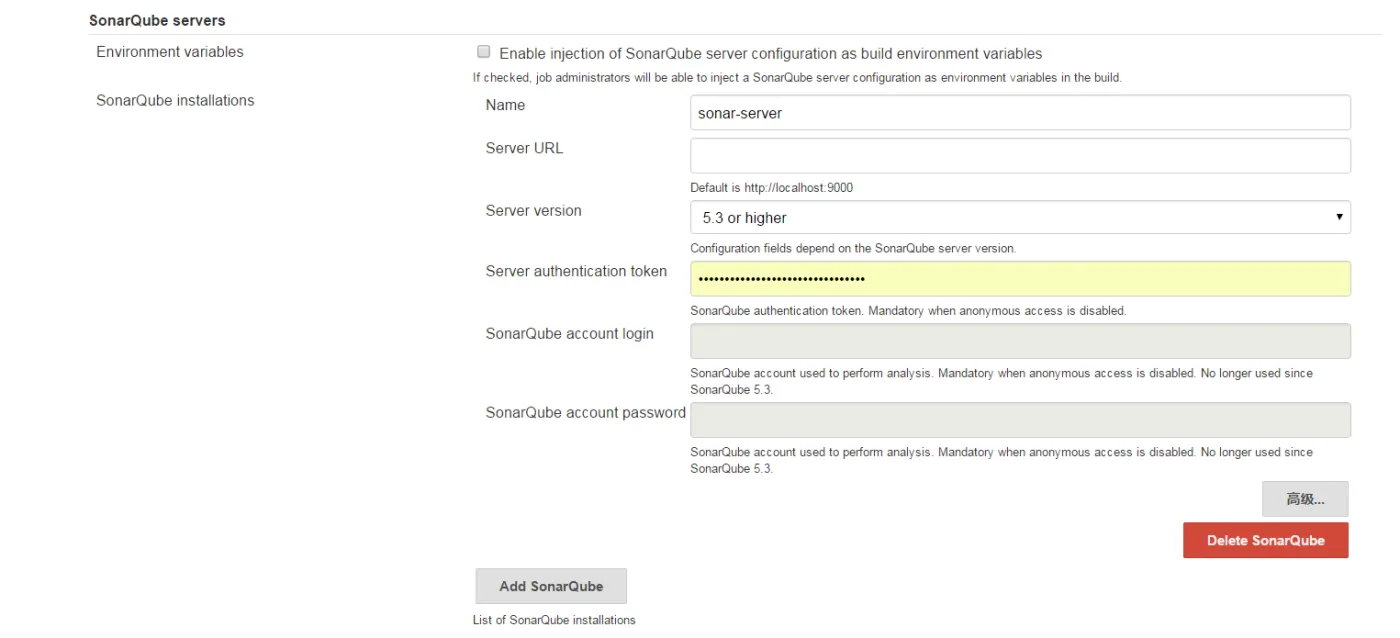Viewport: 1400px width, 638px height.
Task: Click the Server authentication token field
Action: pyautogui.click(x=1020, y=279)
